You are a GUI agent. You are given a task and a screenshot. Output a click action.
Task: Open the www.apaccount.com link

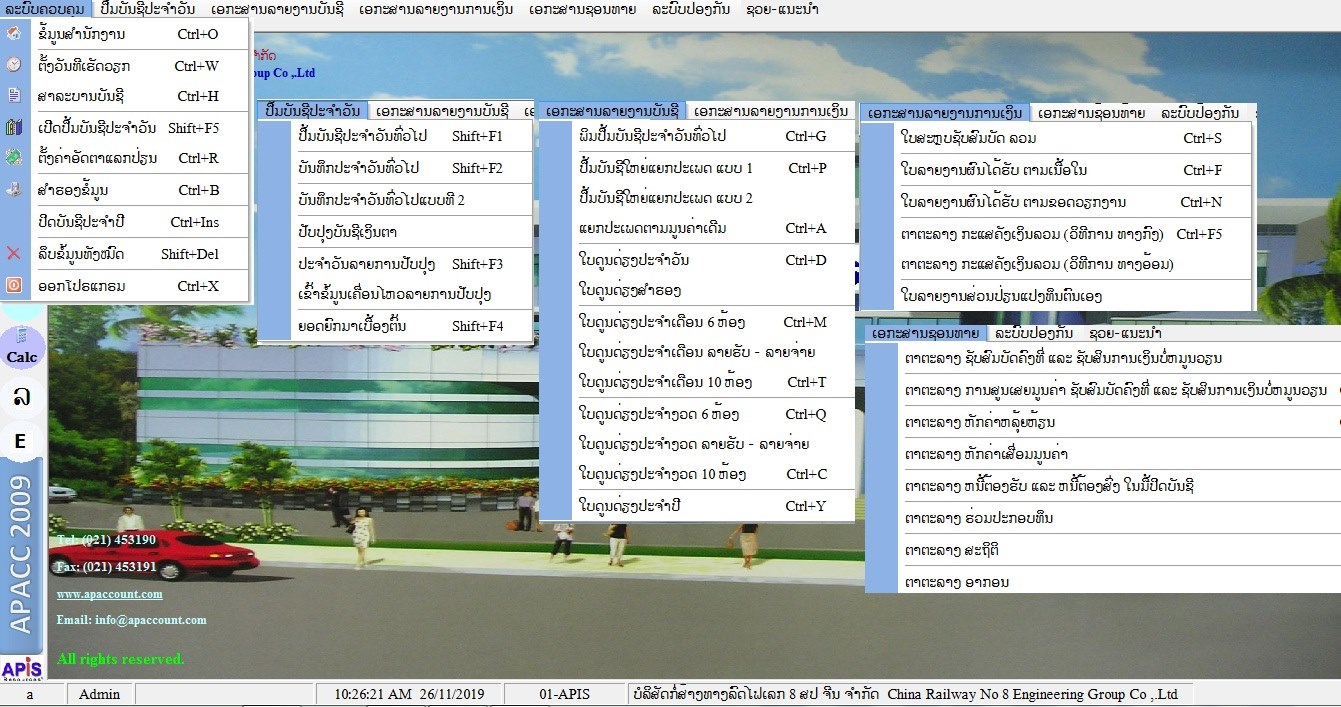(109, 594)
